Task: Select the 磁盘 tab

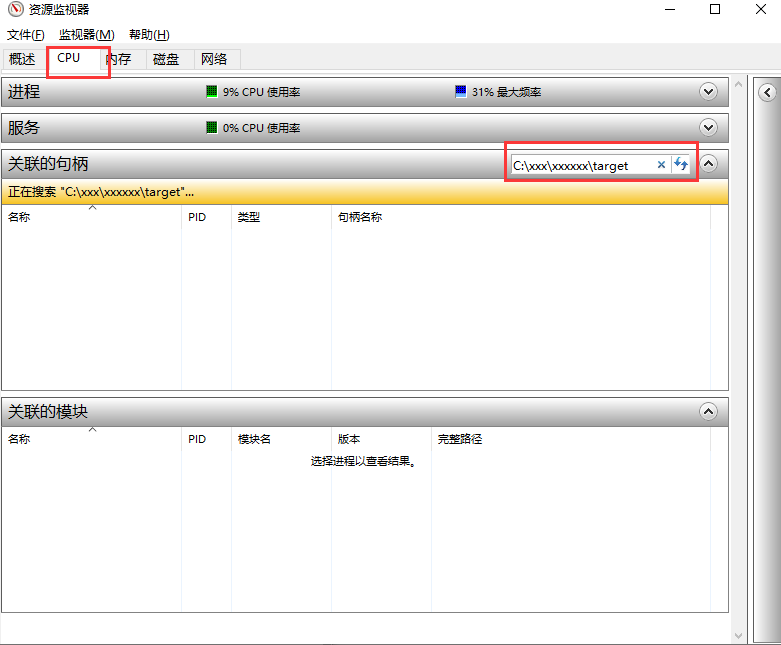Action: (x=166, y=59)
